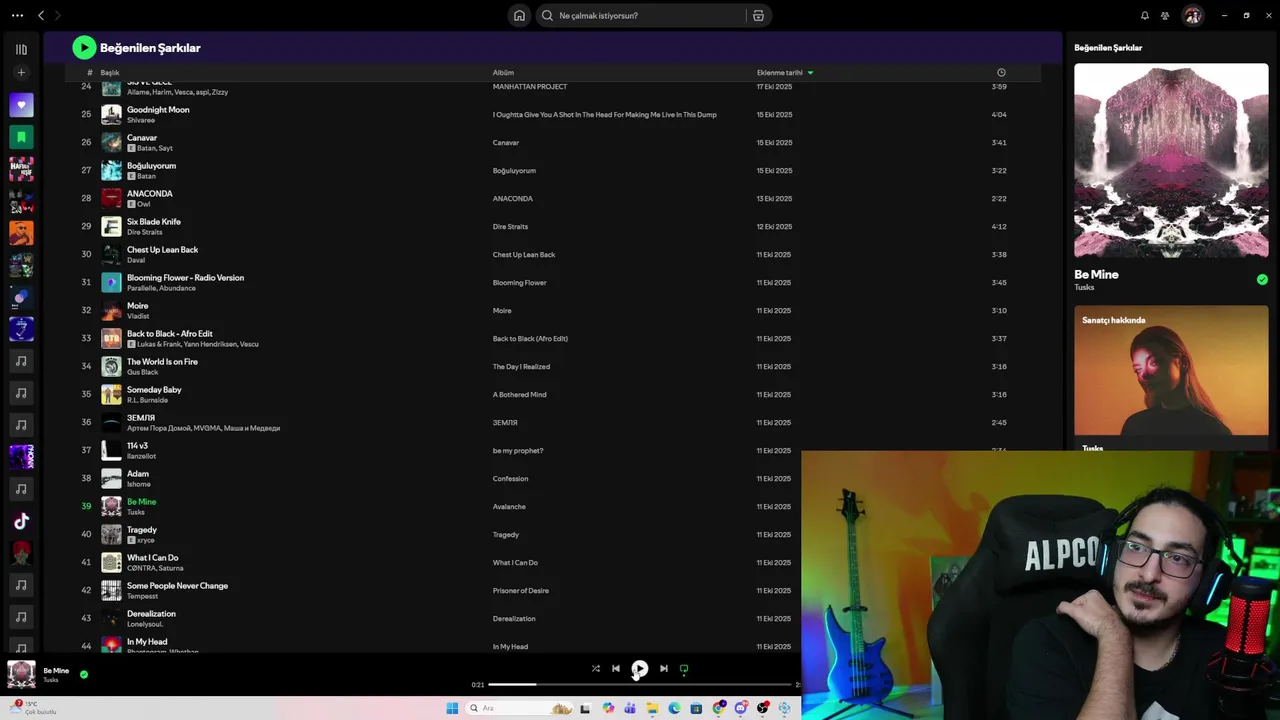Open now-playing cover thumbnail in bottom bar

21,674
